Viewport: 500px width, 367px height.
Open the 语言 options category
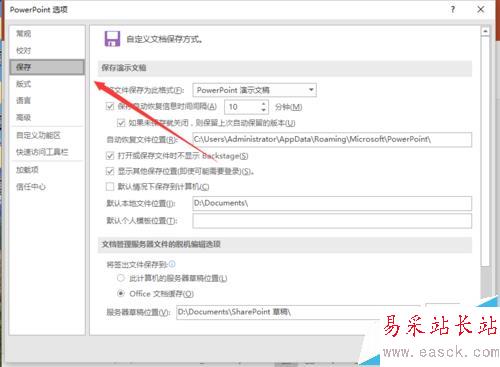coord(24,100)
